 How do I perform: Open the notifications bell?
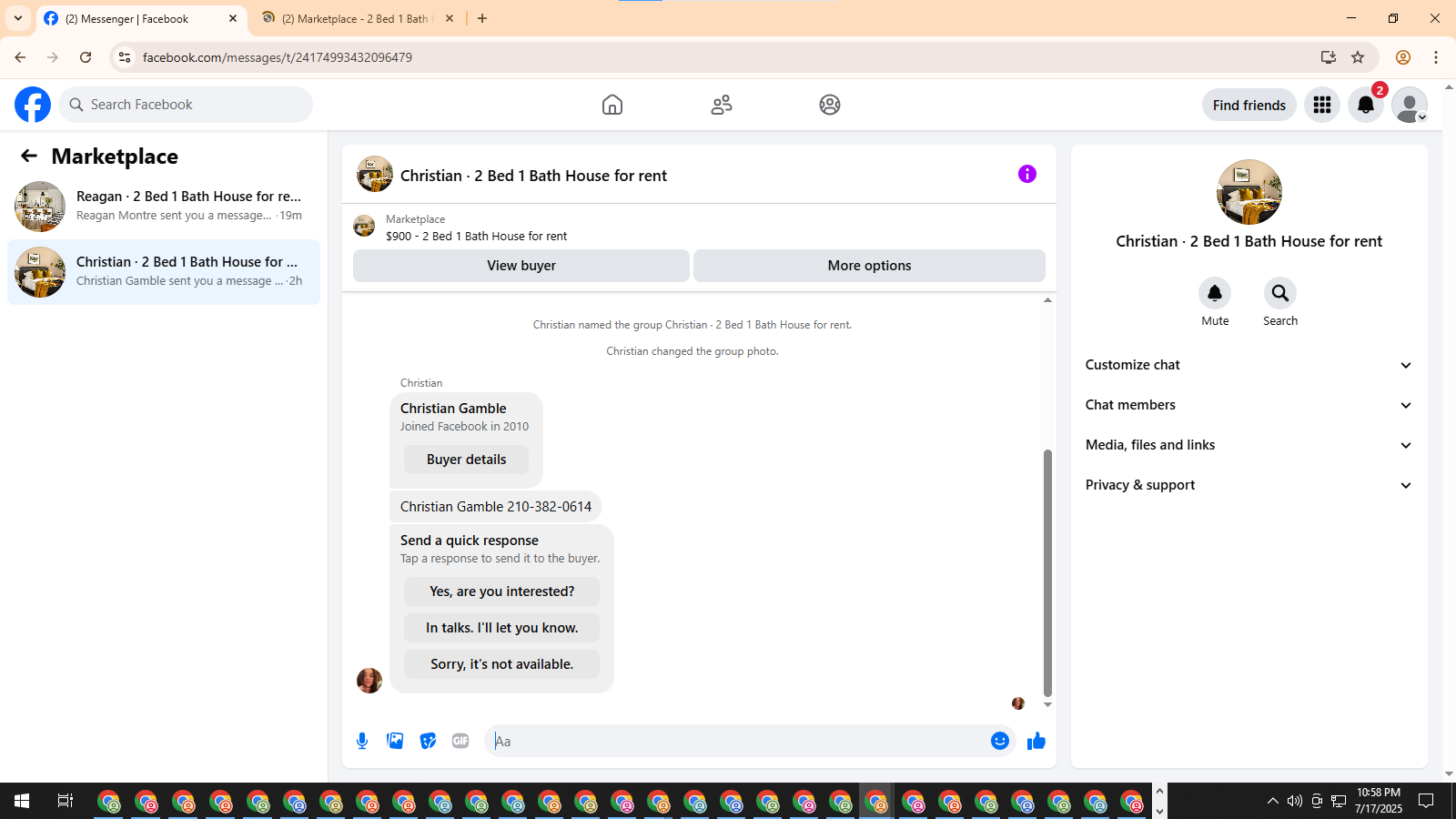tap(1366, 105)
